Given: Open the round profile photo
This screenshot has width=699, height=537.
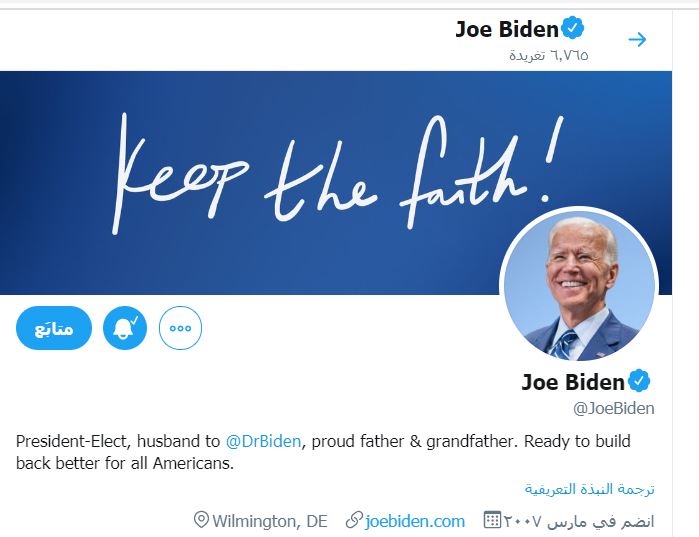Looking at the screenshot, I should click(x=579, y=289).
